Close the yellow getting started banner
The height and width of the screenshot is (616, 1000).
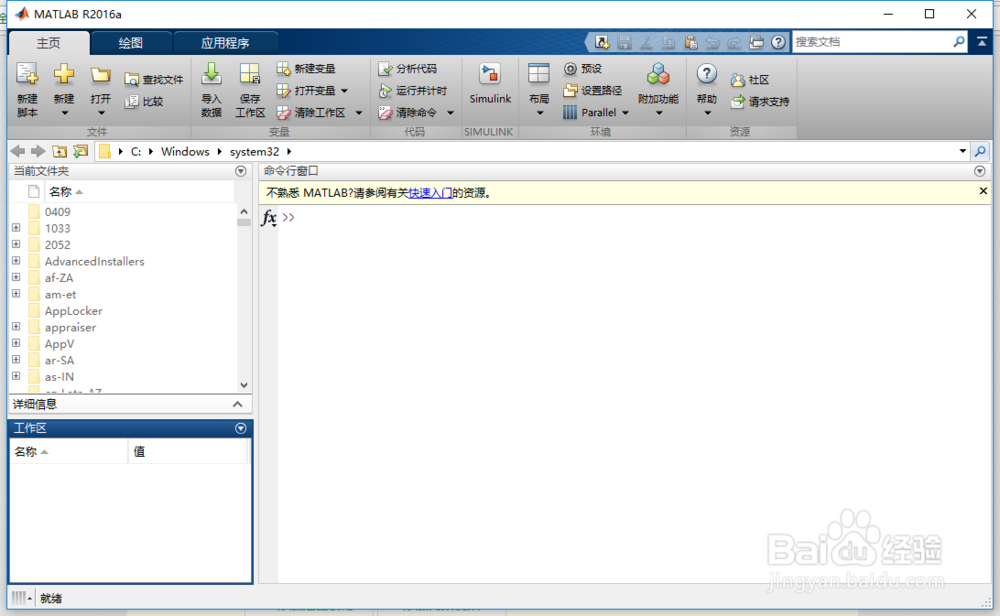click(983, 191)
